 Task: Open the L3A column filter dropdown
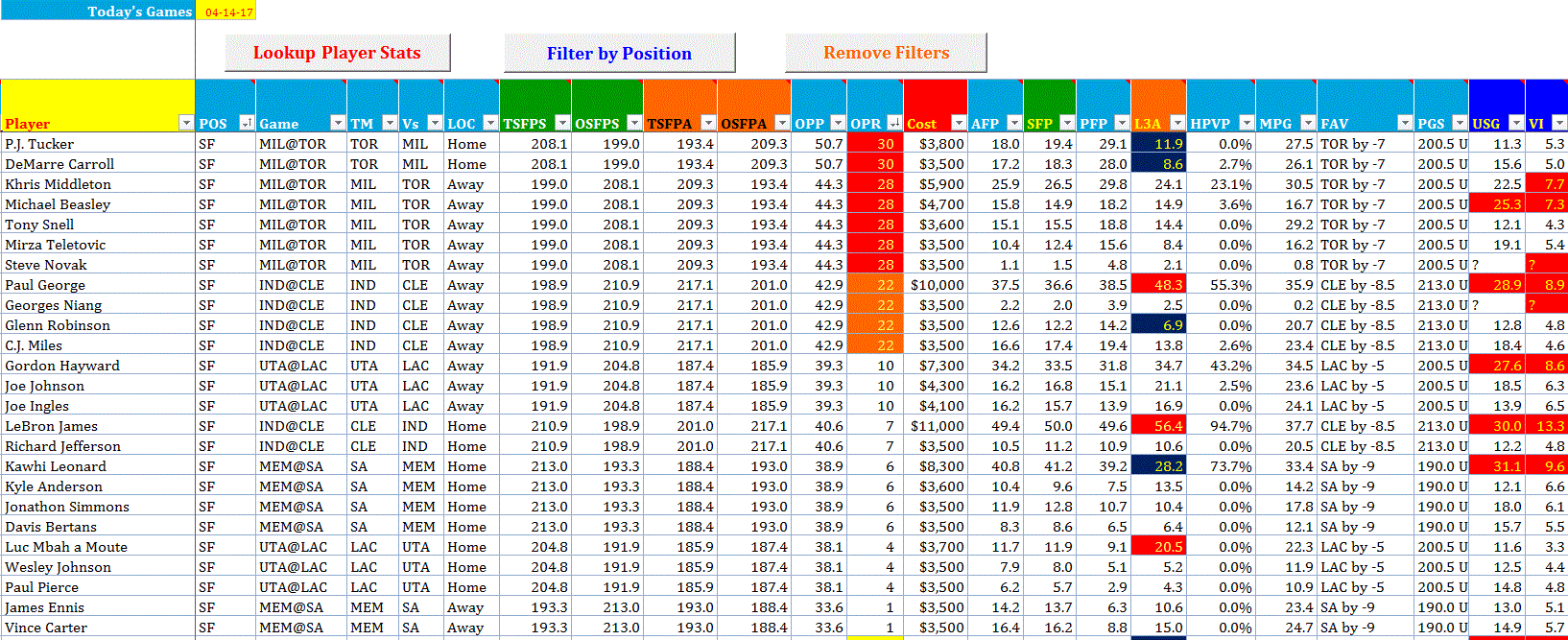coord(1177,123)
